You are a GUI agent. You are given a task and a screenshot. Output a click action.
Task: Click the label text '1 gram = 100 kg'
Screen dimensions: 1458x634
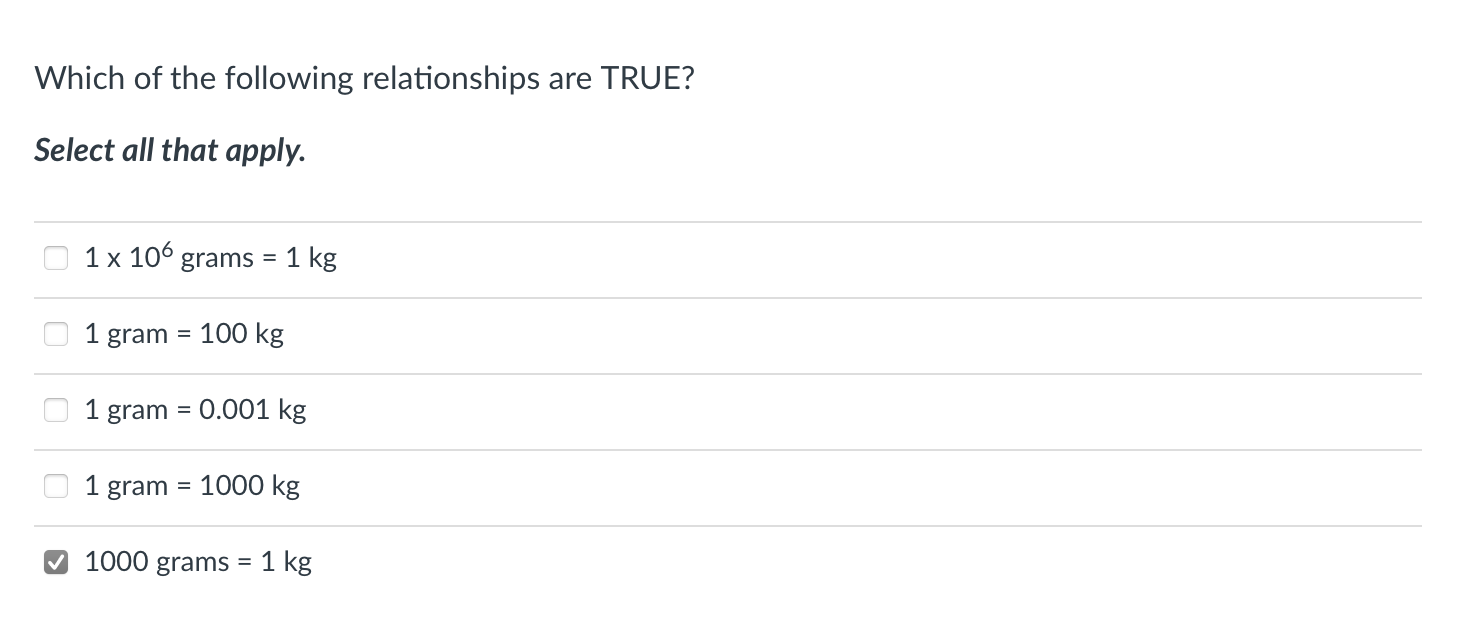tap(184, 334)
